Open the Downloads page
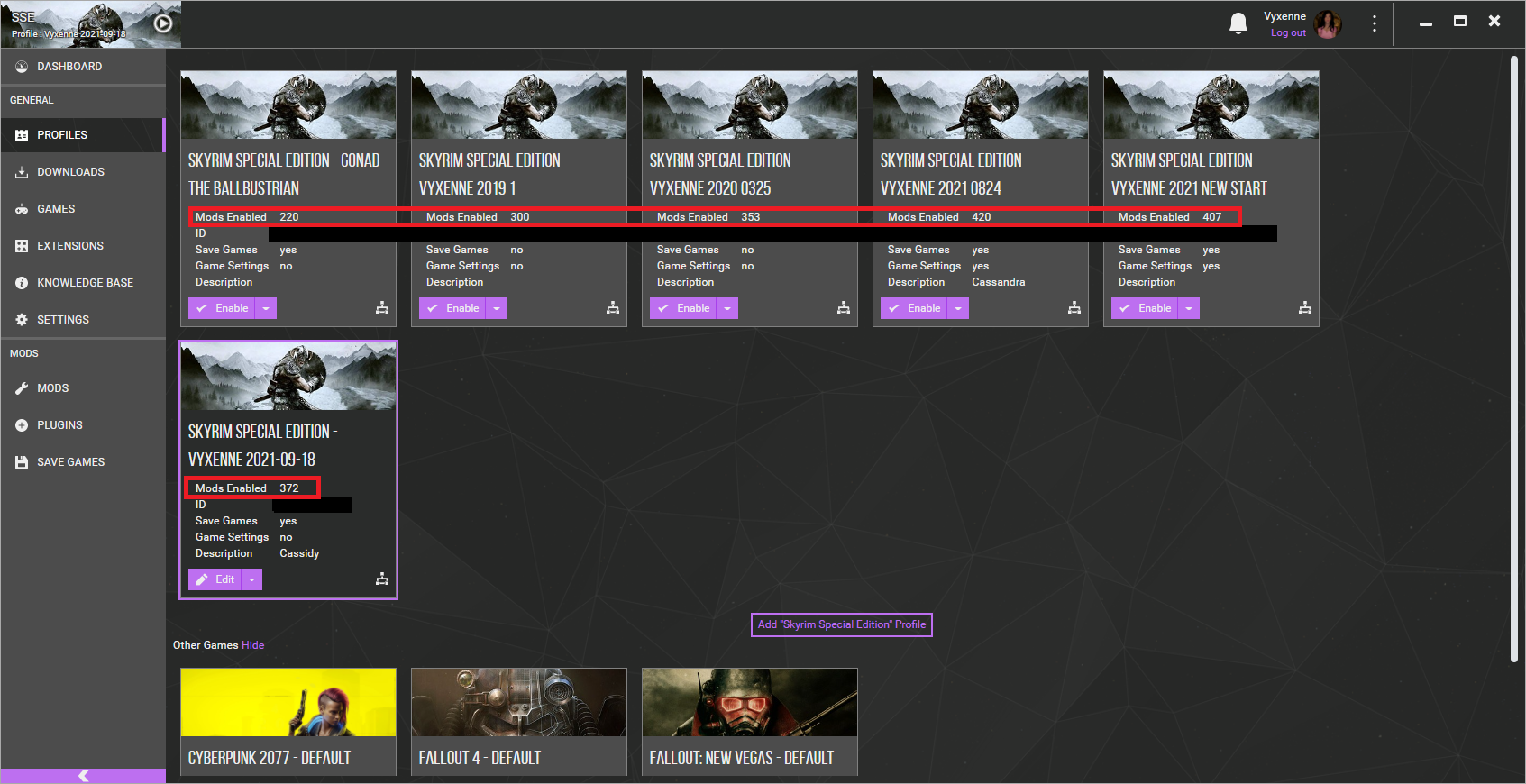Screen dimensions: 1526x784 click(83, 172)
